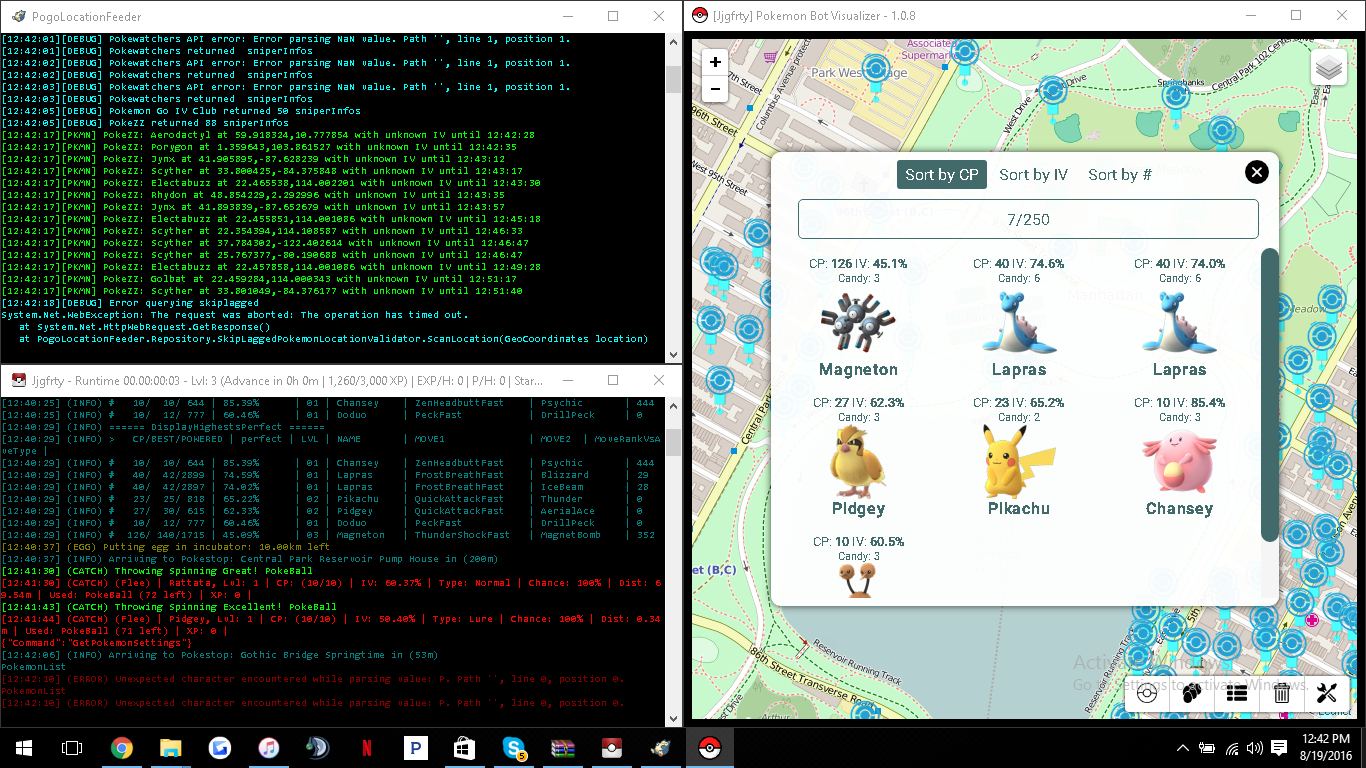
Task: Open the eggs panel in the visualizer
Action: pyautogui.click(x=1192, y=693)
